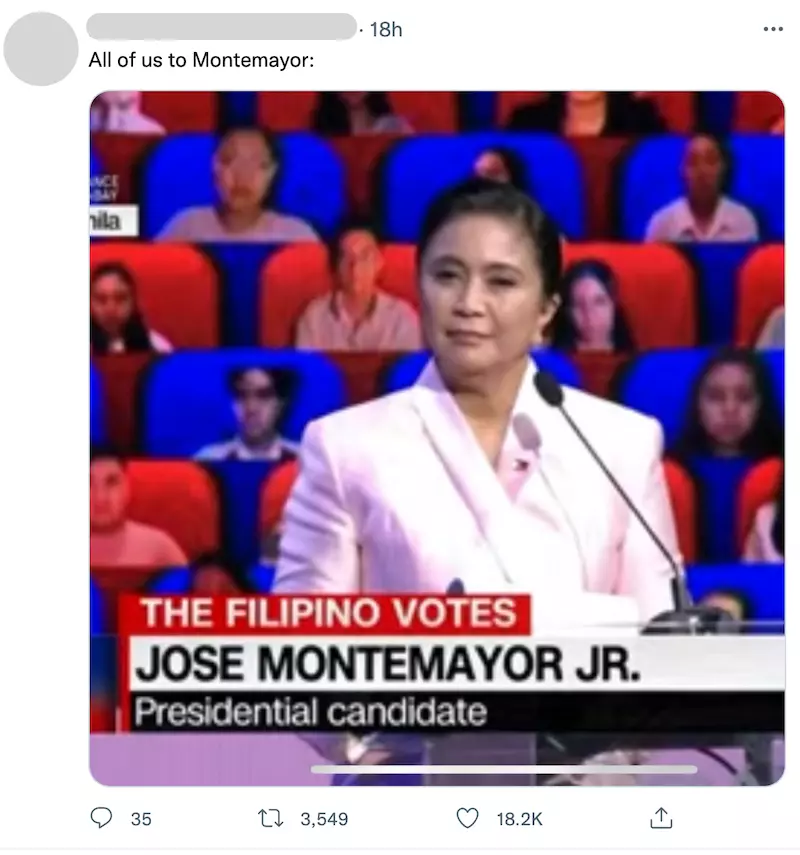Click the reply count 35
Image resolution: width=800 pixels, height=855 pixels.
141,819
